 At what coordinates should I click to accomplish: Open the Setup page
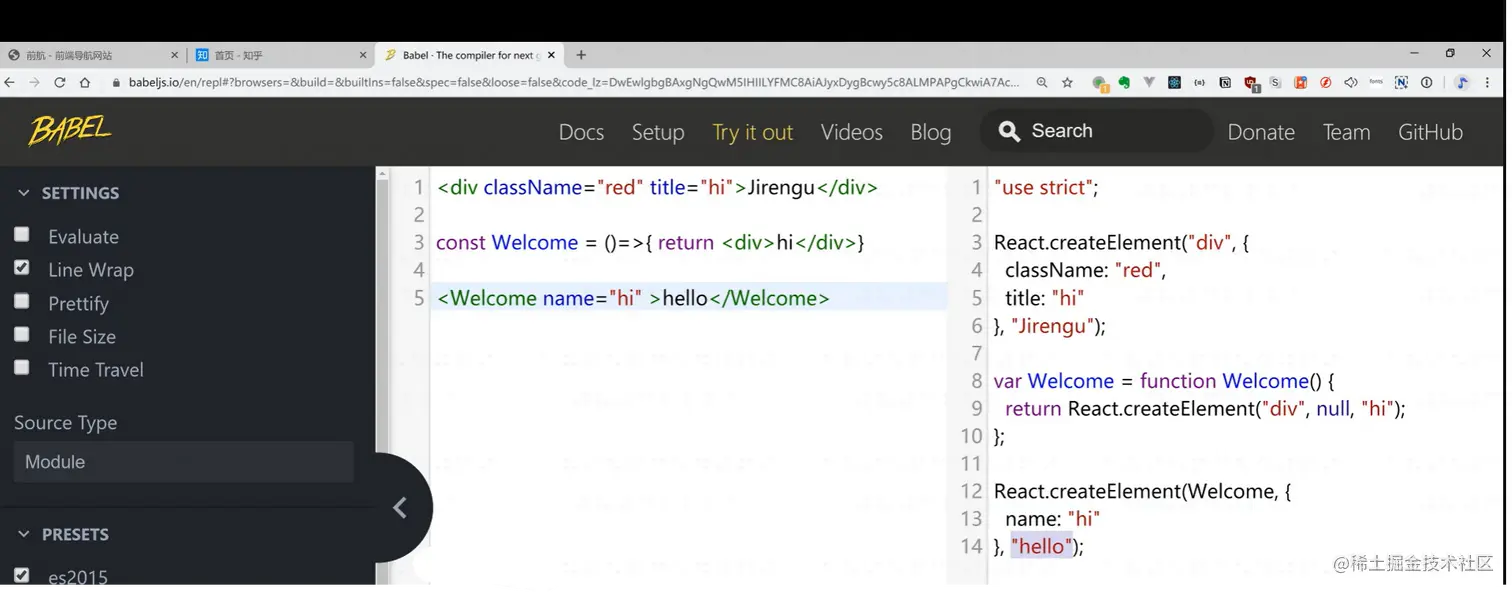658,132
